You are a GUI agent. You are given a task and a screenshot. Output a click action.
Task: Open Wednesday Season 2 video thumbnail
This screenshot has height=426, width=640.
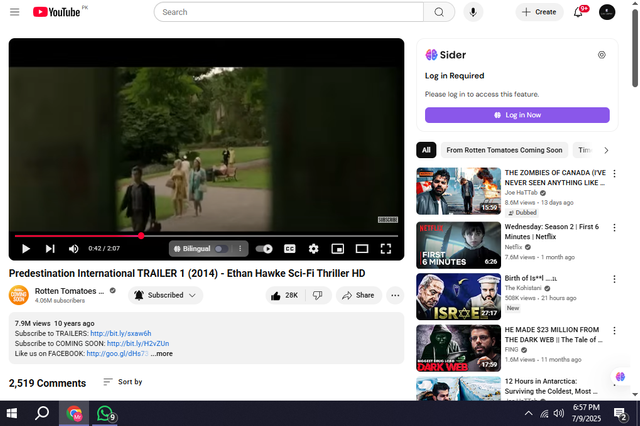tap(458, 245)
